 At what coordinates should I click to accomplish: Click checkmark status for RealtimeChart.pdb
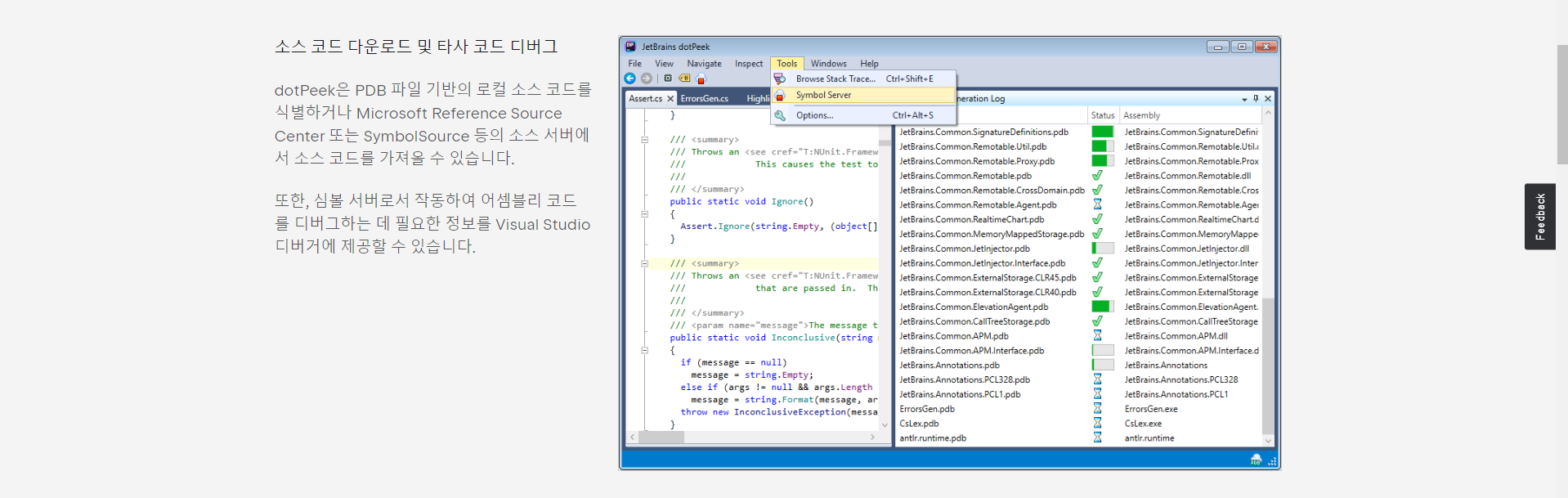point(1097,219)
